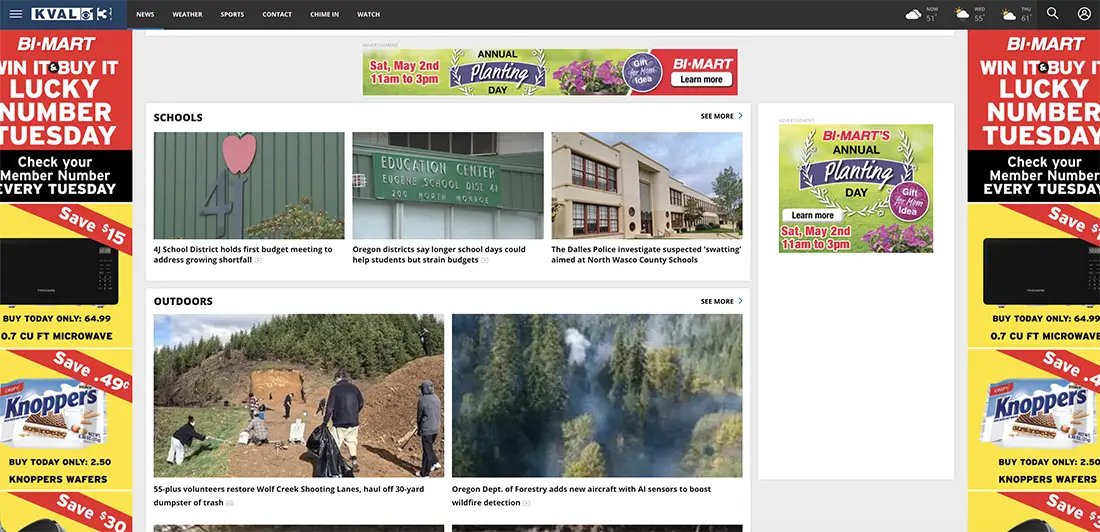The width and height of the screenshot is (1100, 532).
Task: Select the NEWS menu item
Action: coord(145,14)
